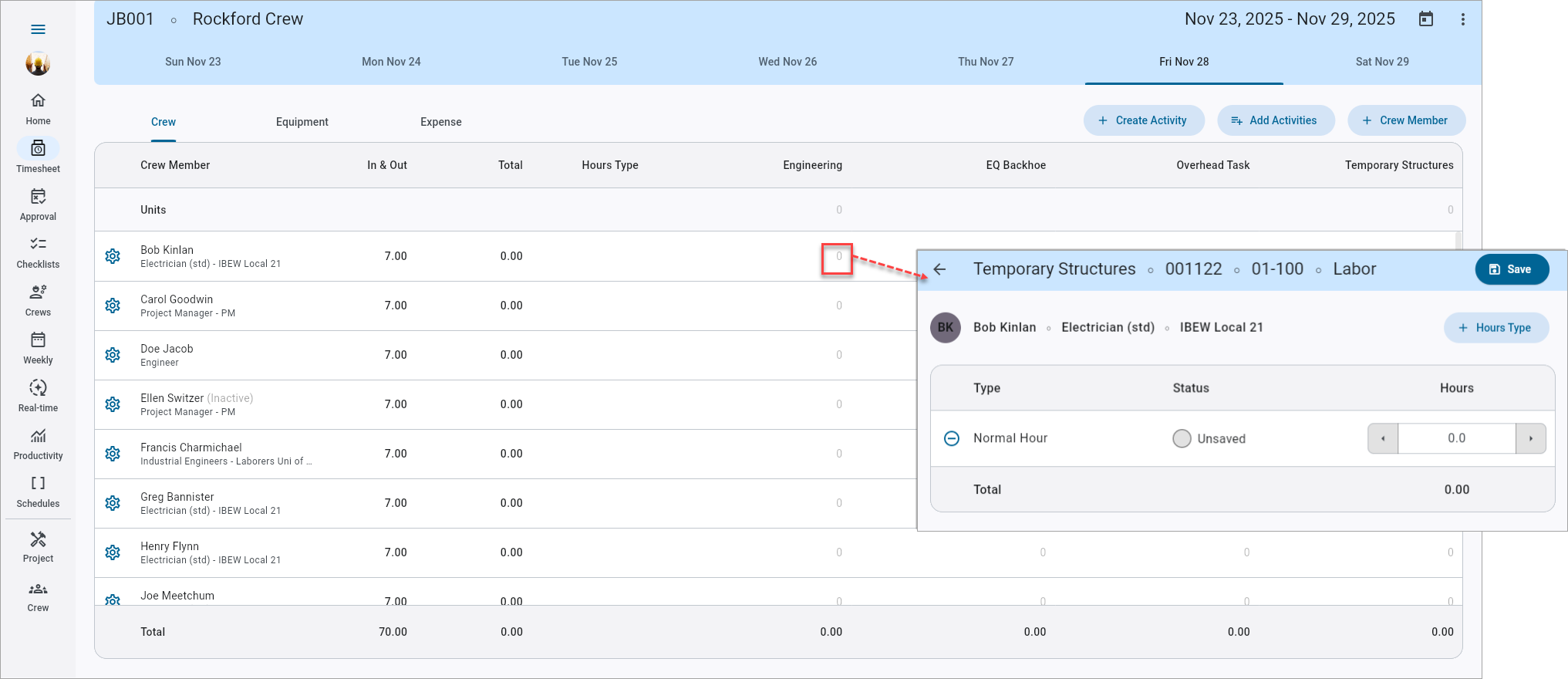Save the Temporary Structures hours
This screenshot has width=1568, height=679.
(1512, 269)
